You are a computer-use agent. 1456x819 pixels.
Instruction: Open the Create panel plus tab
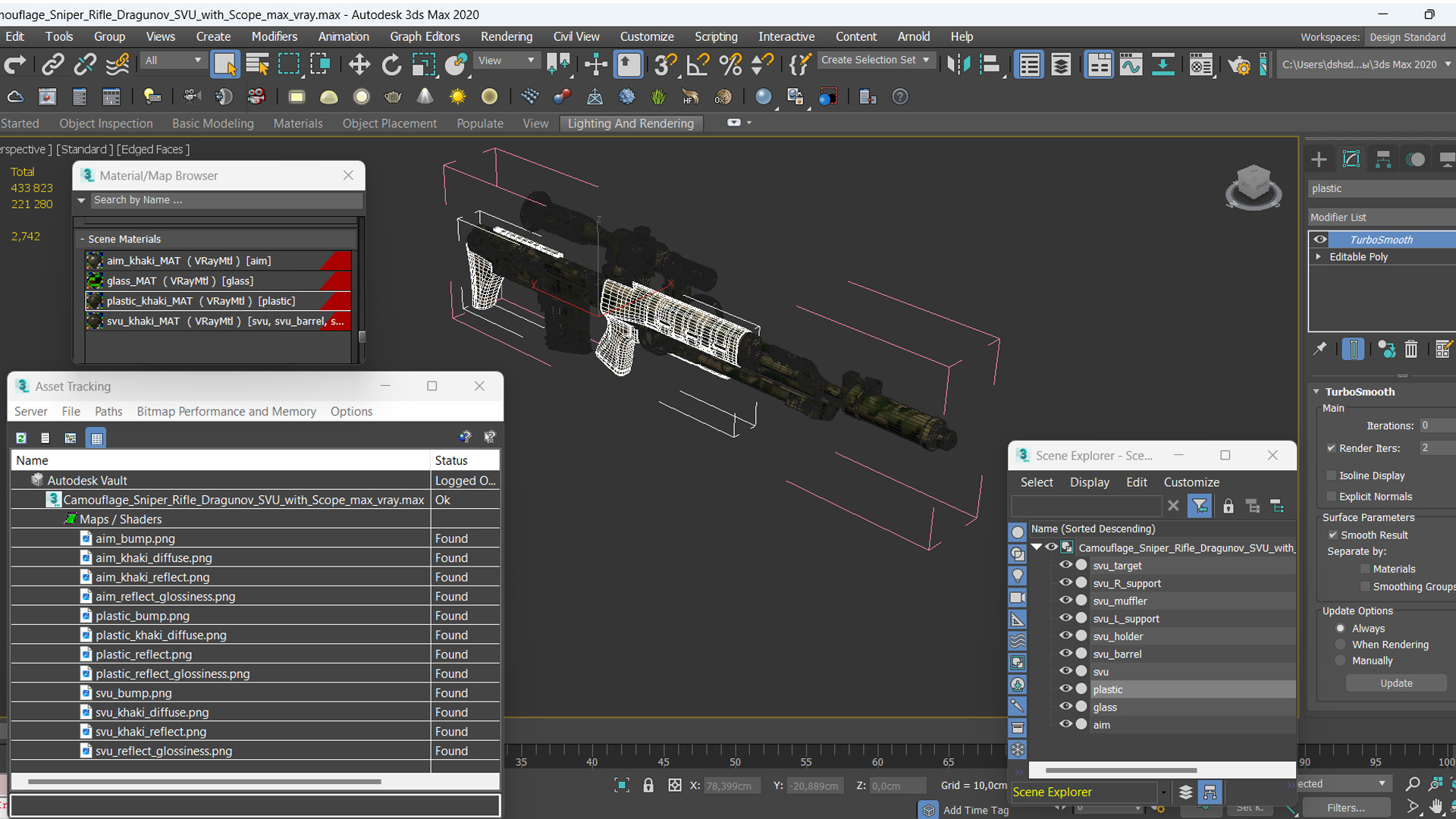click(x=1319, y=159)
